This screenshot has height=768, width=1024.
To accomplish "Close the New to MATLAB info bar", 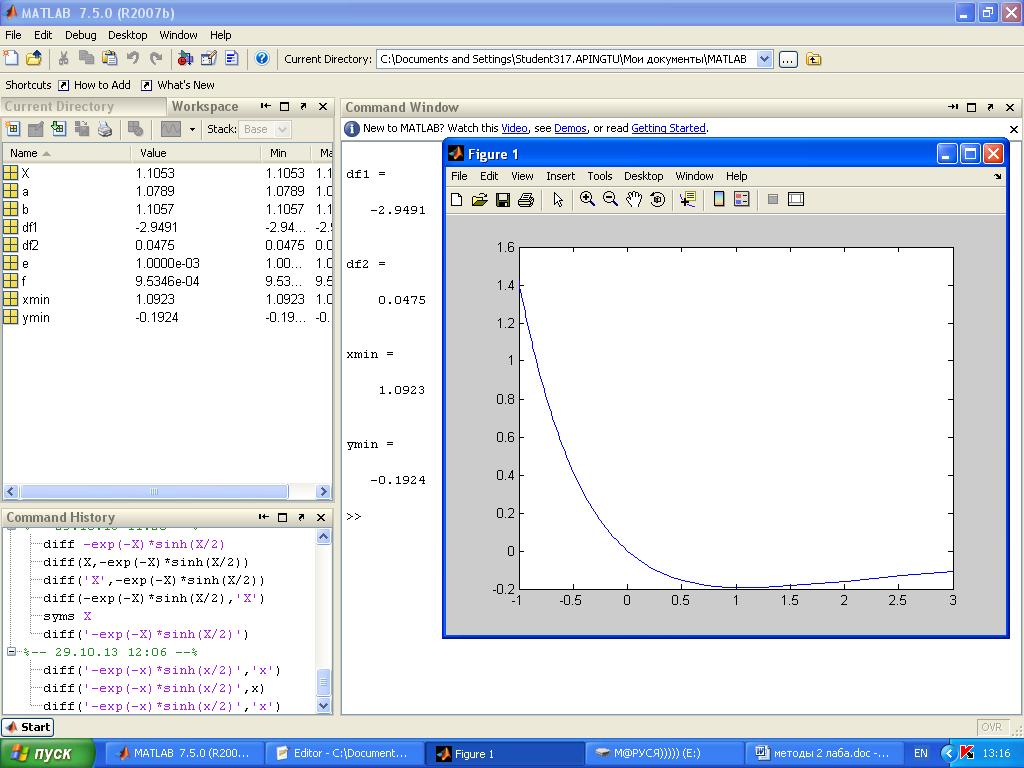I will click(1014, 129).
